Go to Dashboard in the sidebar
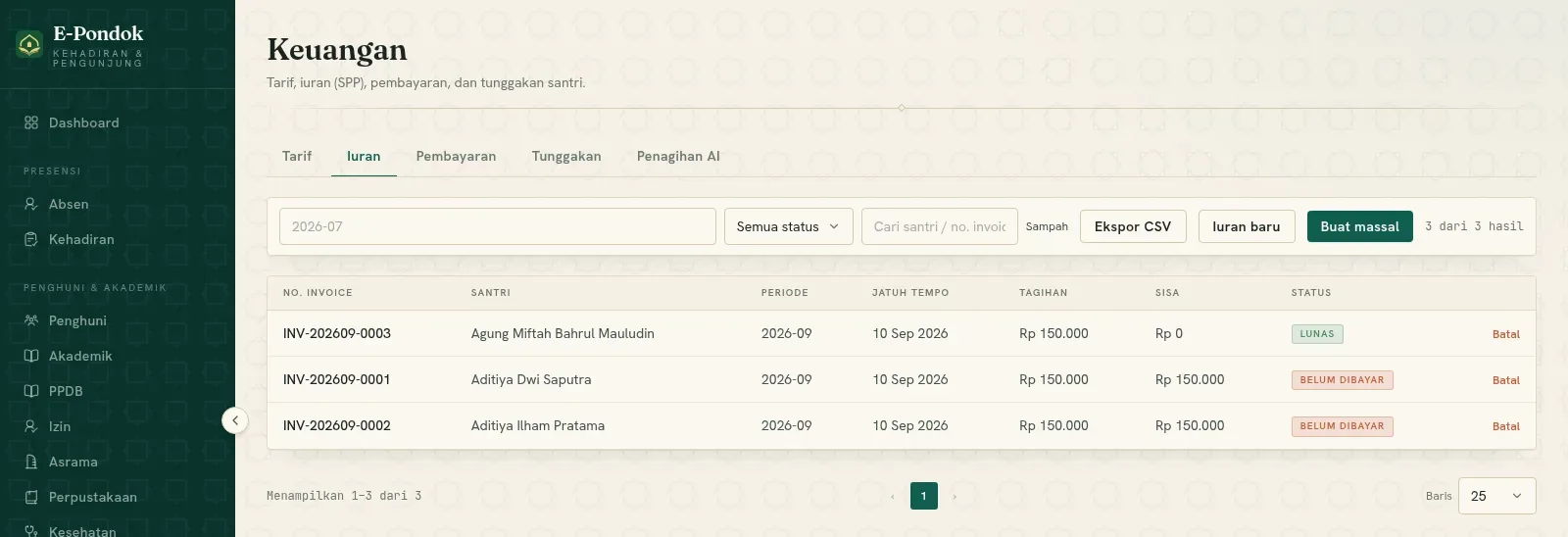 [83, 122]
